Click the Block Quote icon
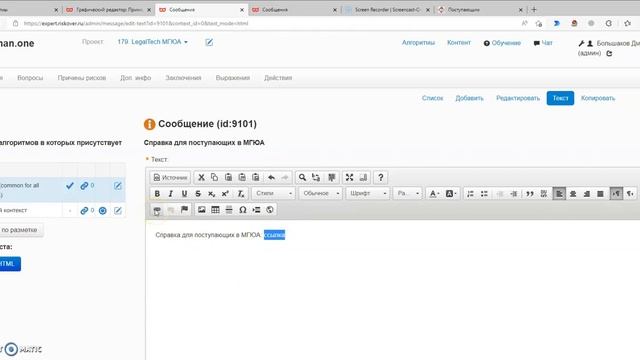This screenshot has height=360, width=640. pyautogui.click(x=530, y=193)
